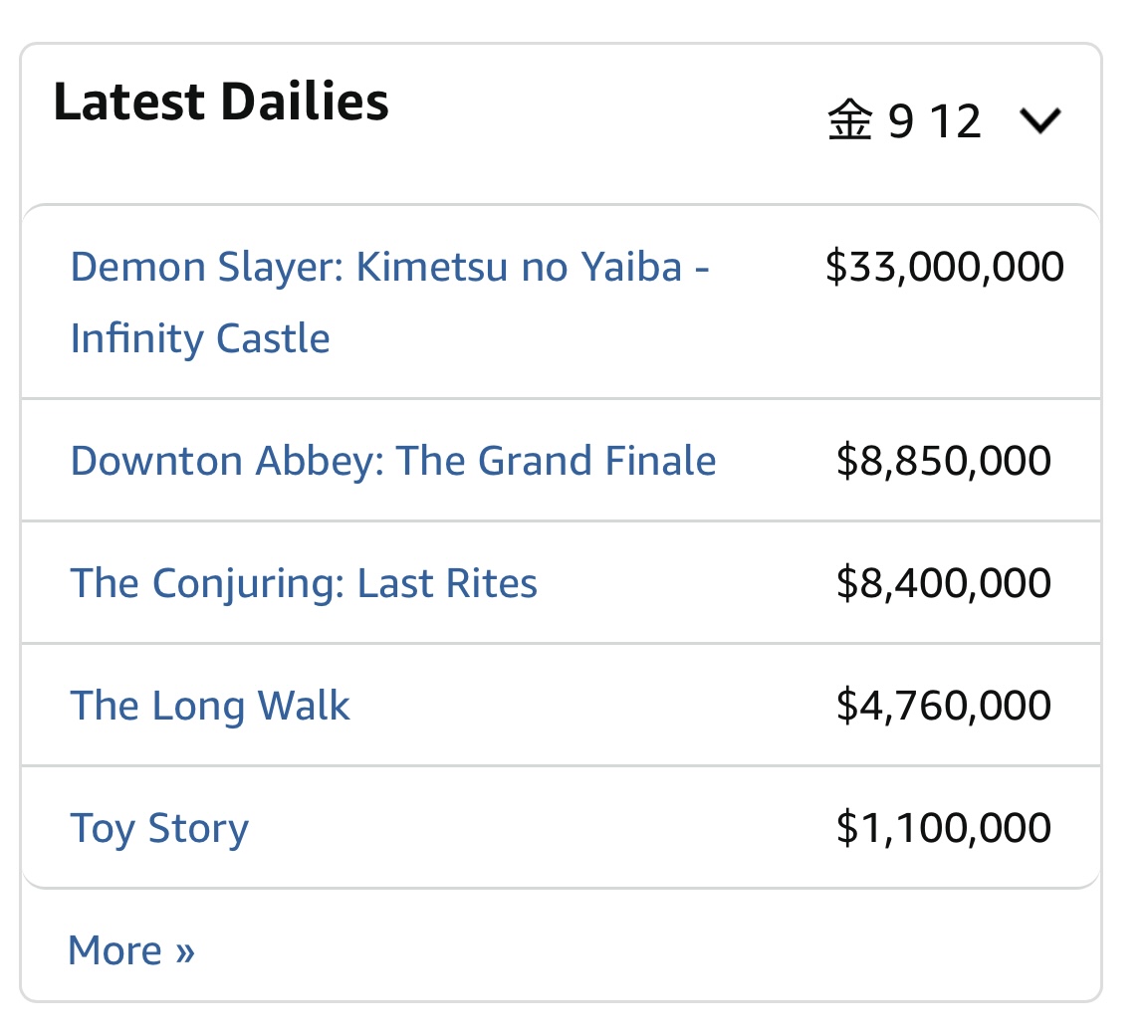Select the $8,850,000 gross figure
The image size is (1148, 1036).
pos(944,461)
